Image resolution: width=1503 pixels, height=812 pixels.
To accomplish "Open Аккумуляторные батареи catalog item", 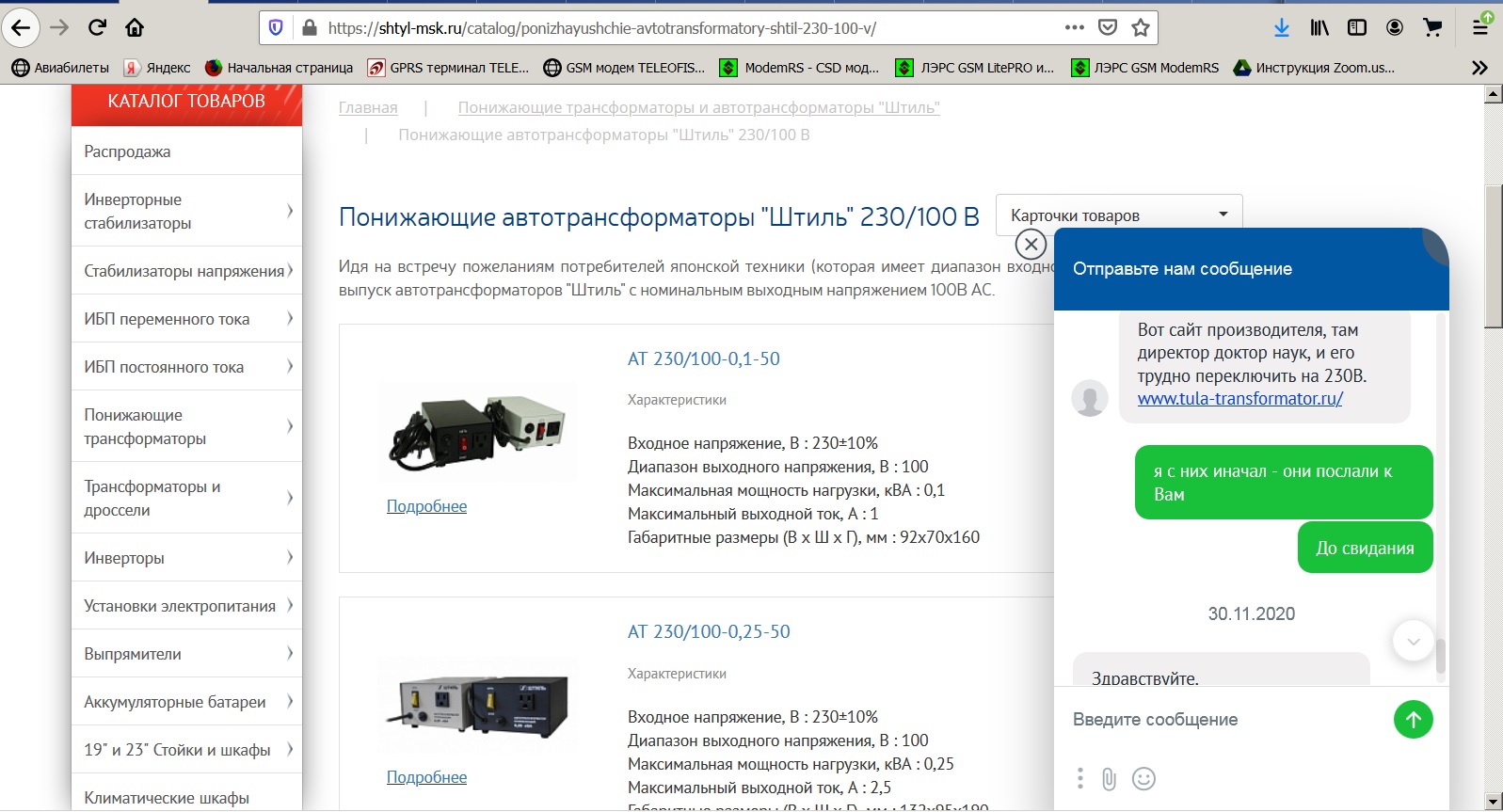I will point(186,702).
